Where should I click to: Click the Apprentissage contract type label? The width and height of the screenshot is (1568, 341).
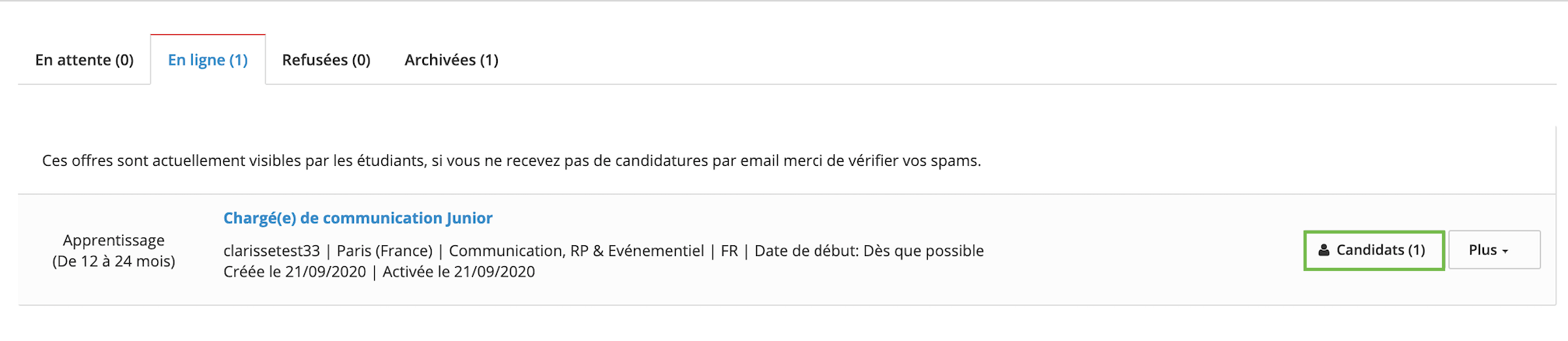tap(114, 241)
